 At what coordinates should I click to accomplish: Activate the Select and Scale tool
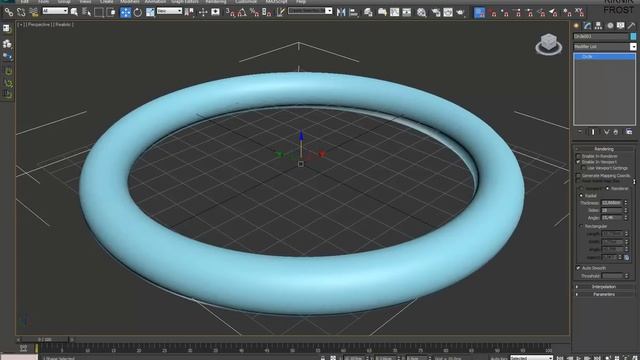tap(150, 12)
